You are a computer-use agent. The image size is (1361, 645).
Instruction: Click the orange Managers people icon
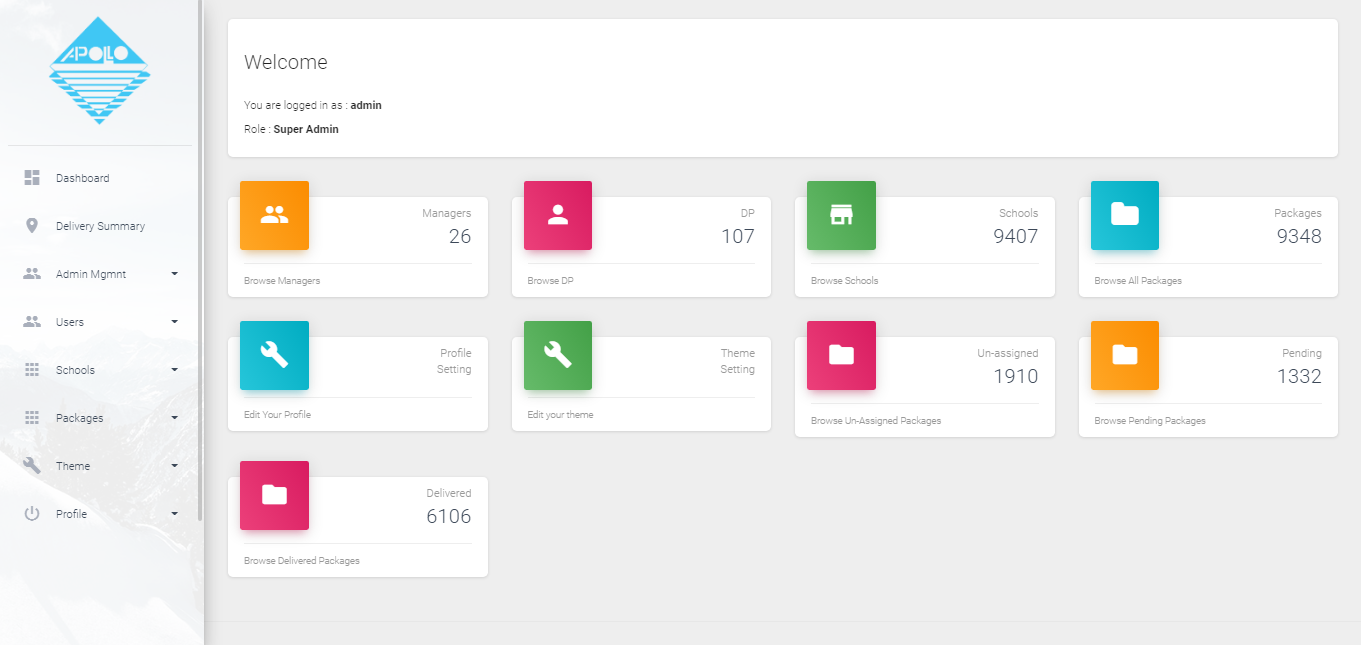(274, 215)
